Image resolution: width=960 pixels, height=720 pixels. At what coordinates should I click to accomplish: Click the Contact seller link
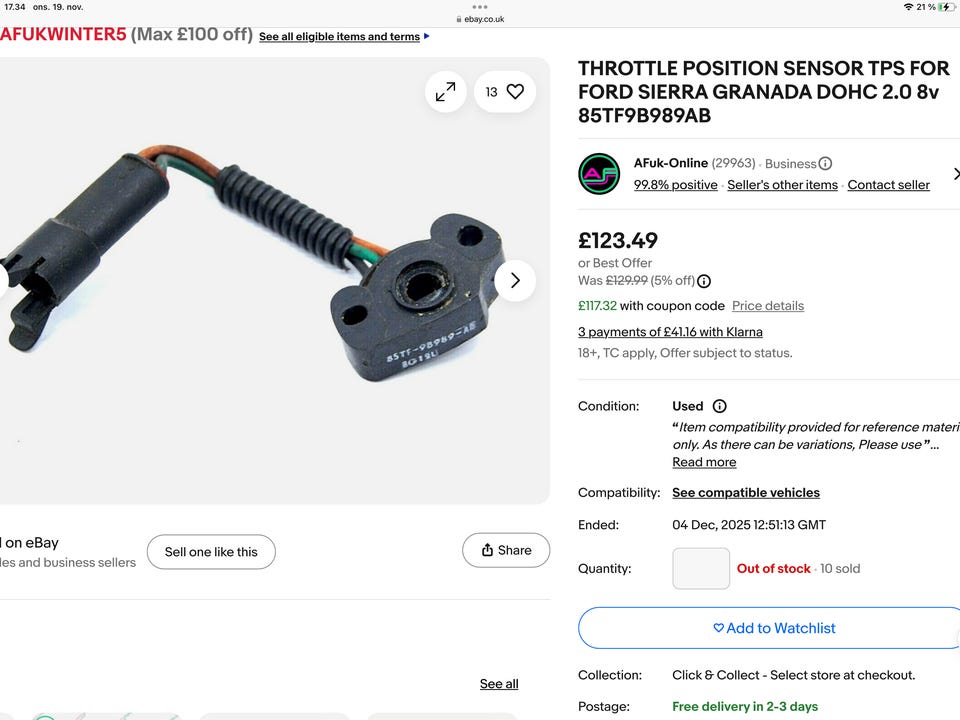(x=888, y=185)
